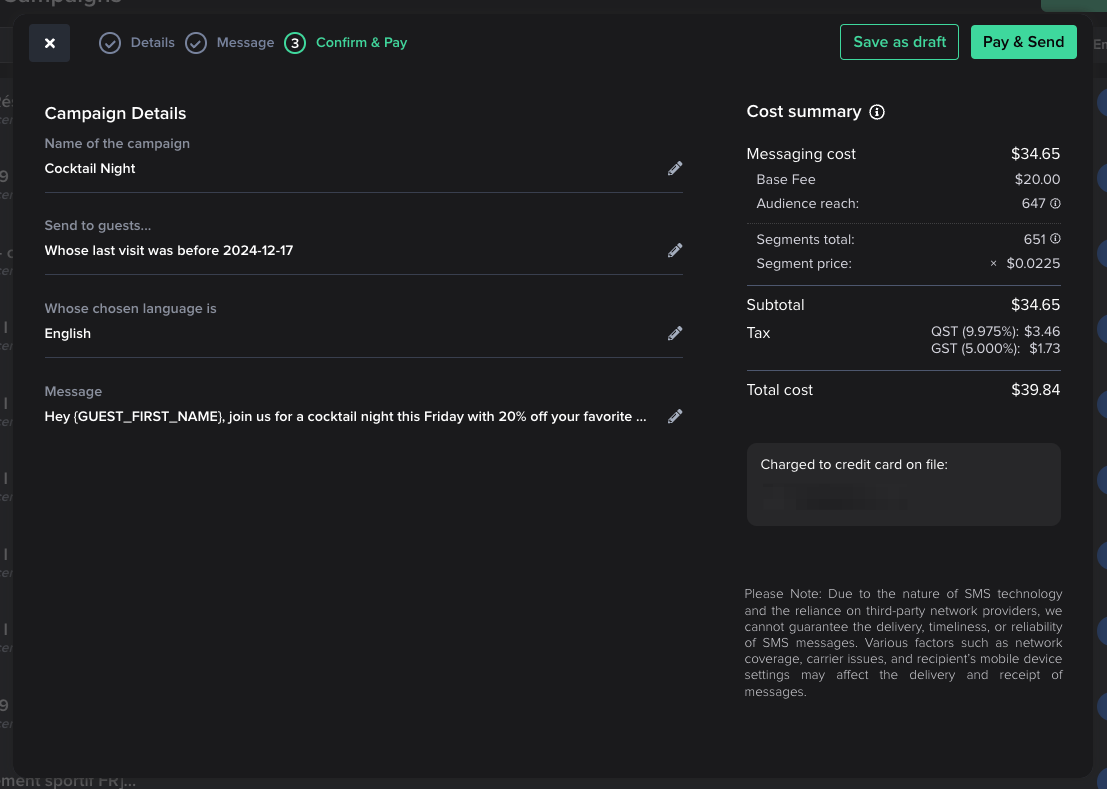Show info for Segments total
Screen dimensions: 1107x789
pyautogui.click(x=1055, y=240)
